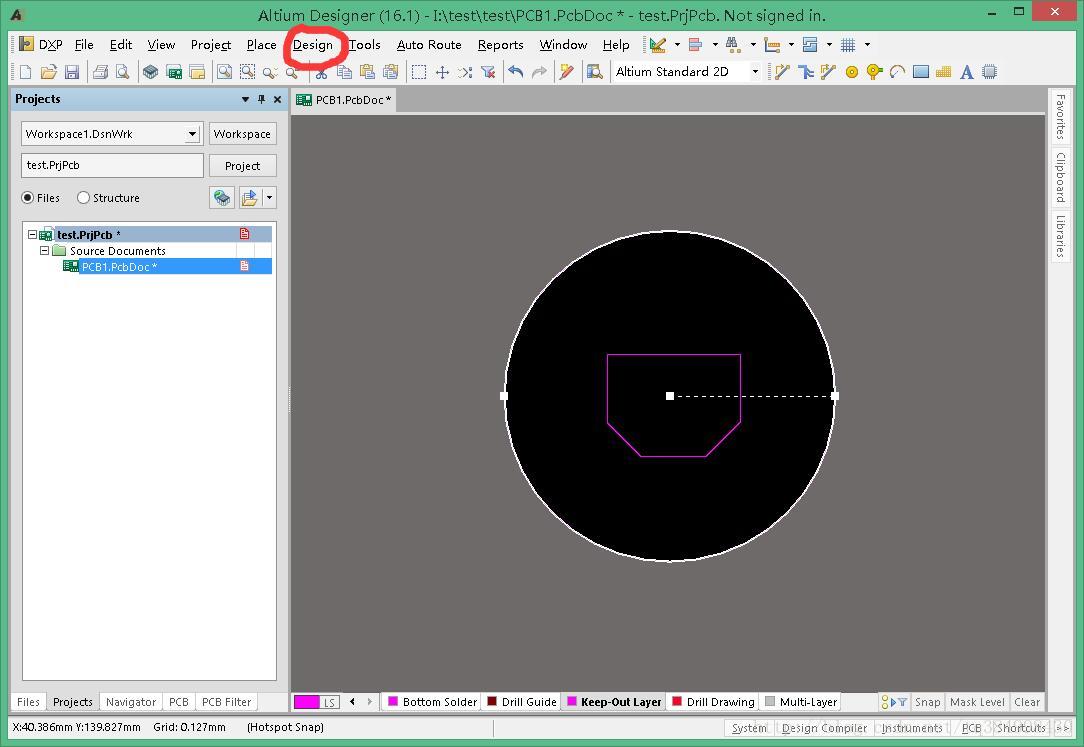
Task: Select the place string A tool
Action: tap(966, 72)
